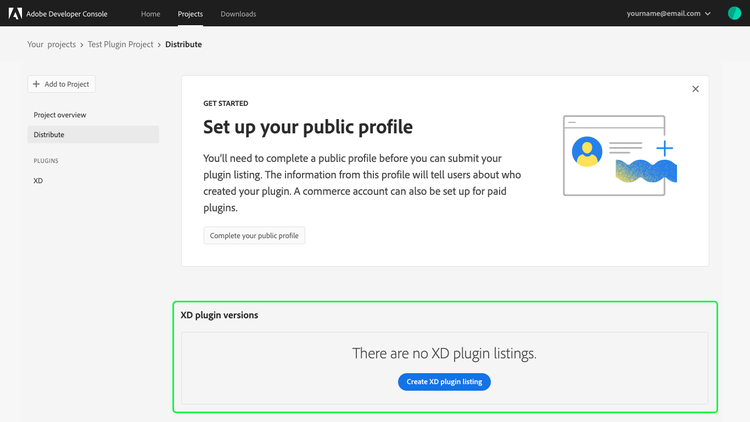Open the teal user avatar
This screenshot has width=750, height=422.
[734, 13]
